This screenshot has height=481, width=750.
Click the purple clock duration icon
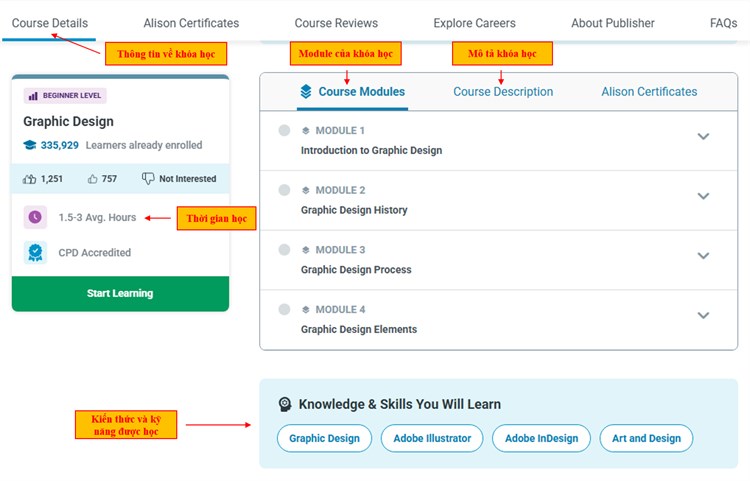[x=35, y=217]
